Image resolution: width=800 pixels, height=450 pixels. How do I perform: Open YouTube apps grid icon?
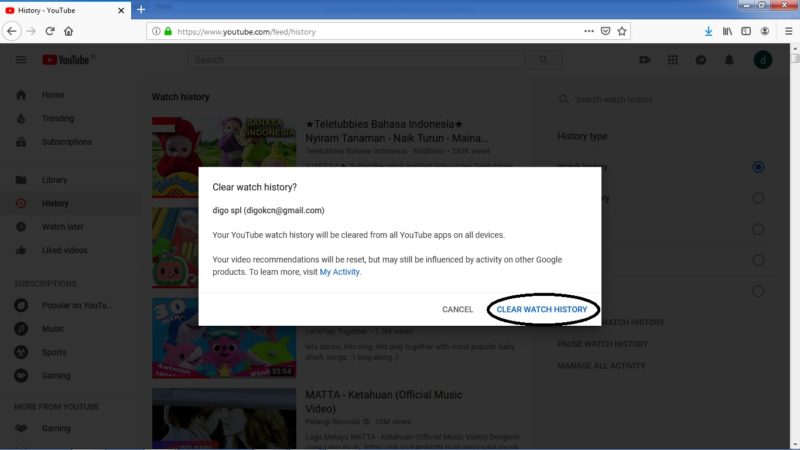coord(673,60)
